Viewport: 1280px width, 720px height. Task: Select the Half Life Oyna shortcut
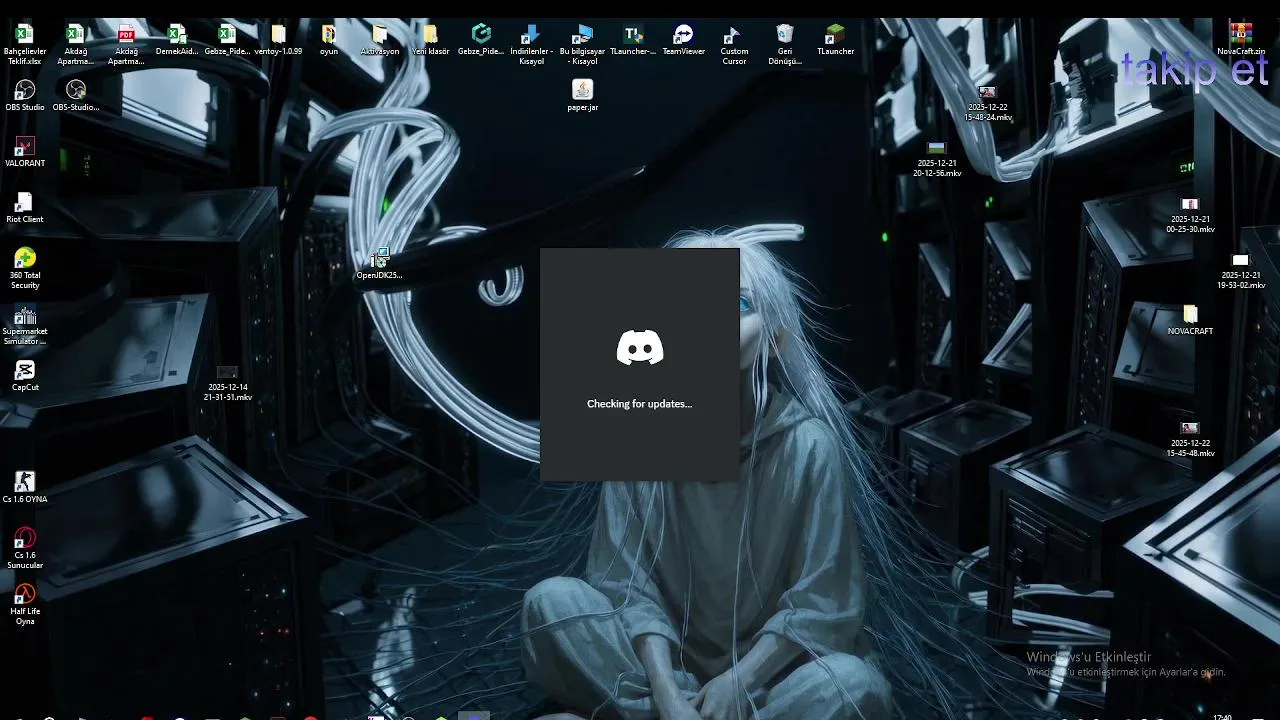25,595
